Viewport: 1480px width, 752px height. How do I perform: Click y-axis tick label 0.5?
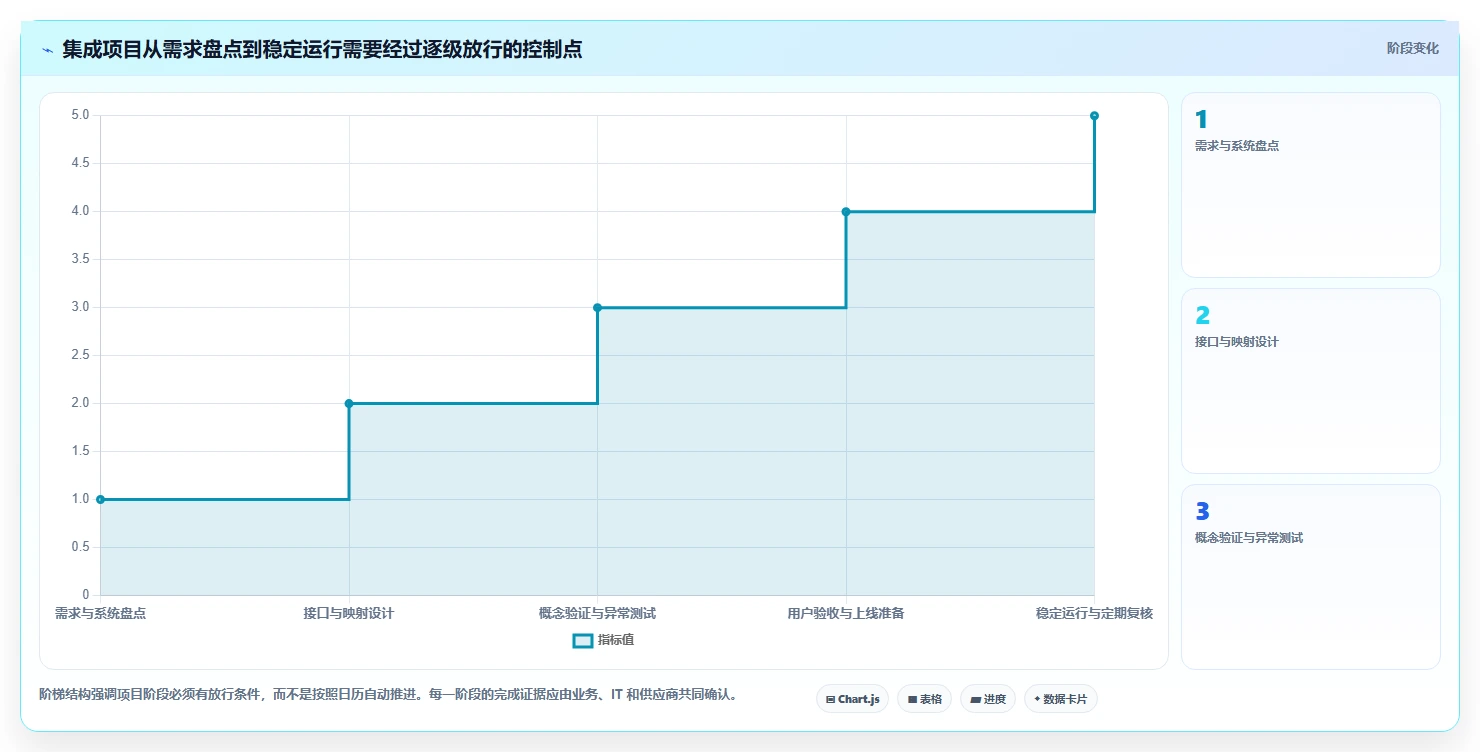[x=80, y=547]
